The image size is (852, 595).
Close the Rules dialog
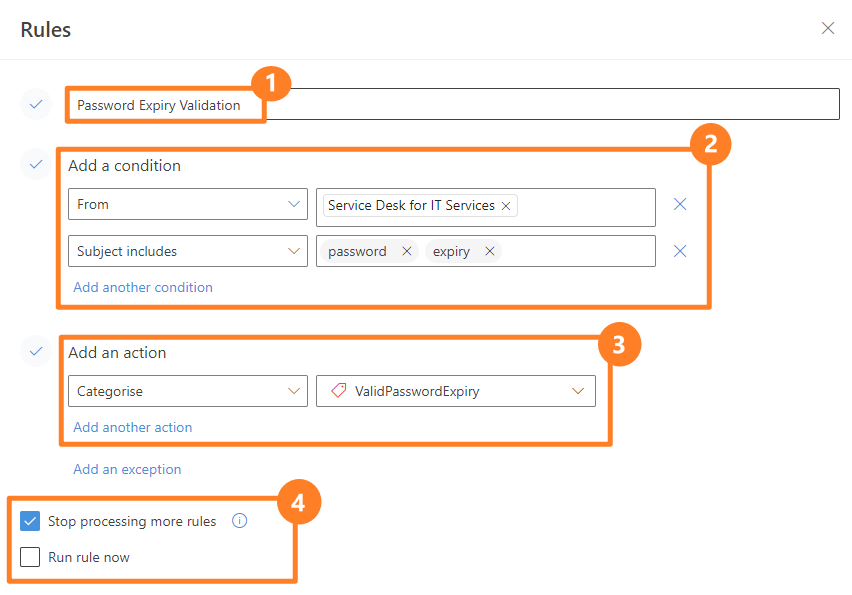point(828,28)
